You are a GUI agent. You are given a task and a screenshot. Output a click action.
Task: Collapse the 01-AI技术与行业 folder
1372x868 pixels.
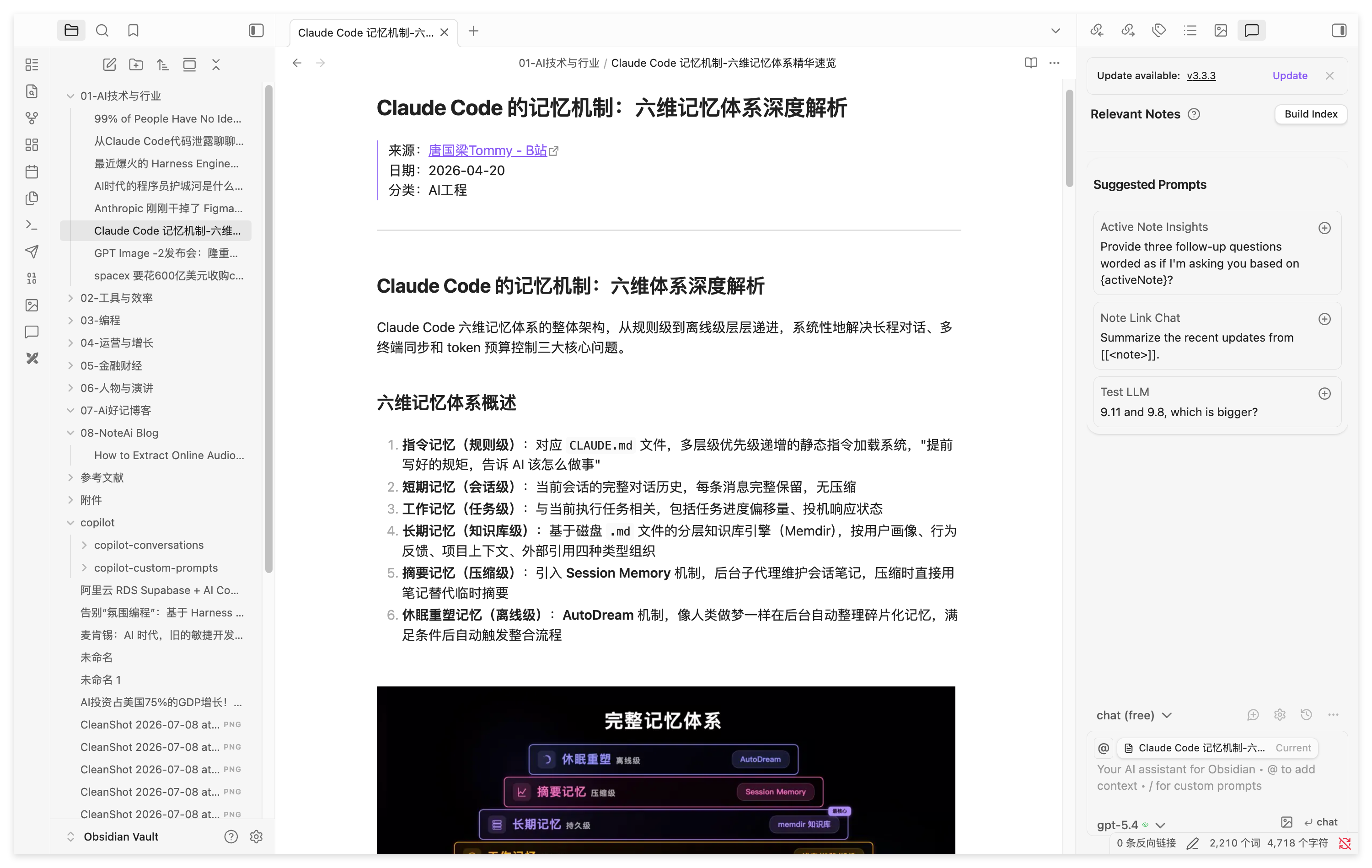click(70, 96)
